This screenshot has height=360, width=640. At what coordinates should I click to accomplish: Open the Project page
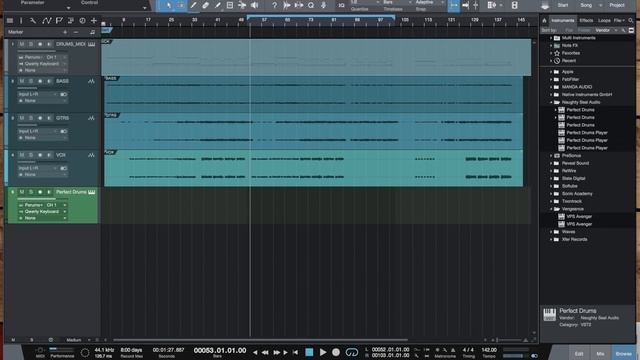617,5
